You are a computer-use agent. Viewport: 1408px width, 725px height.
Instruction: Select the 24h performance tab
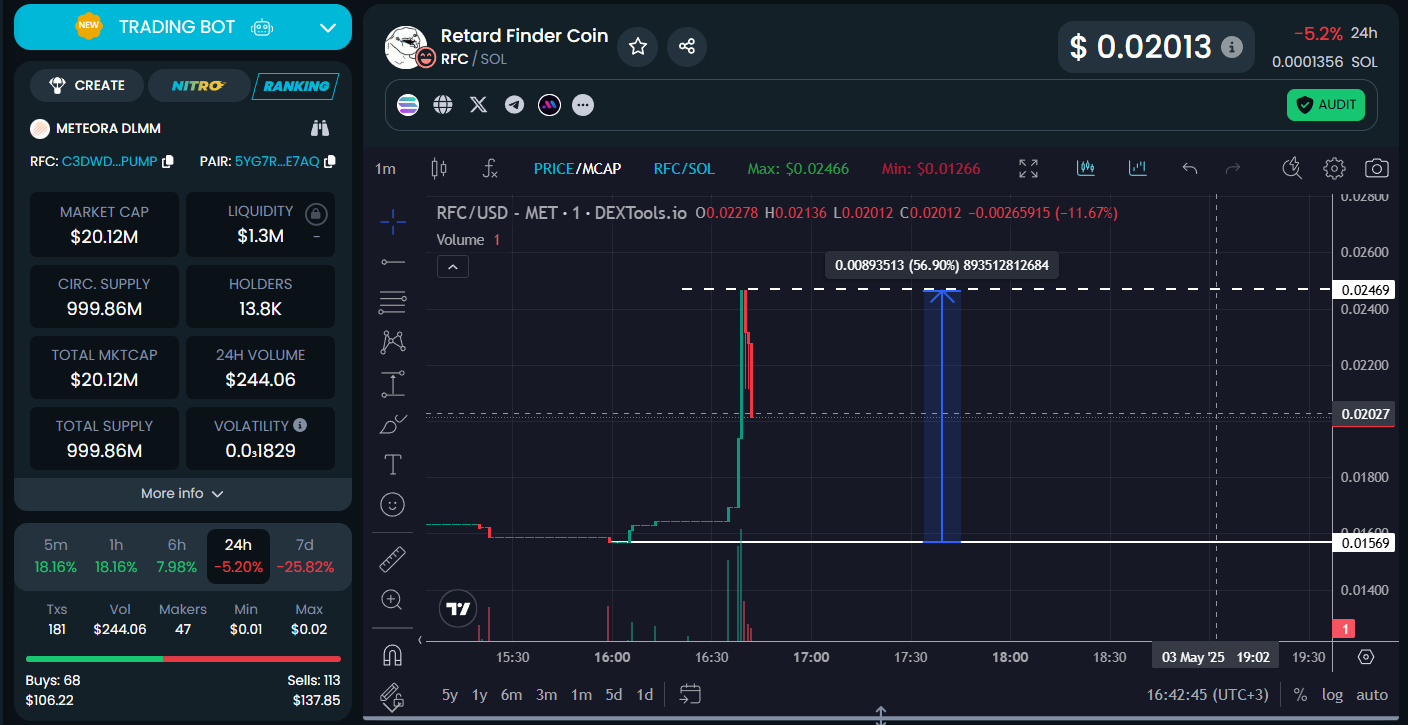coord(238,555)
